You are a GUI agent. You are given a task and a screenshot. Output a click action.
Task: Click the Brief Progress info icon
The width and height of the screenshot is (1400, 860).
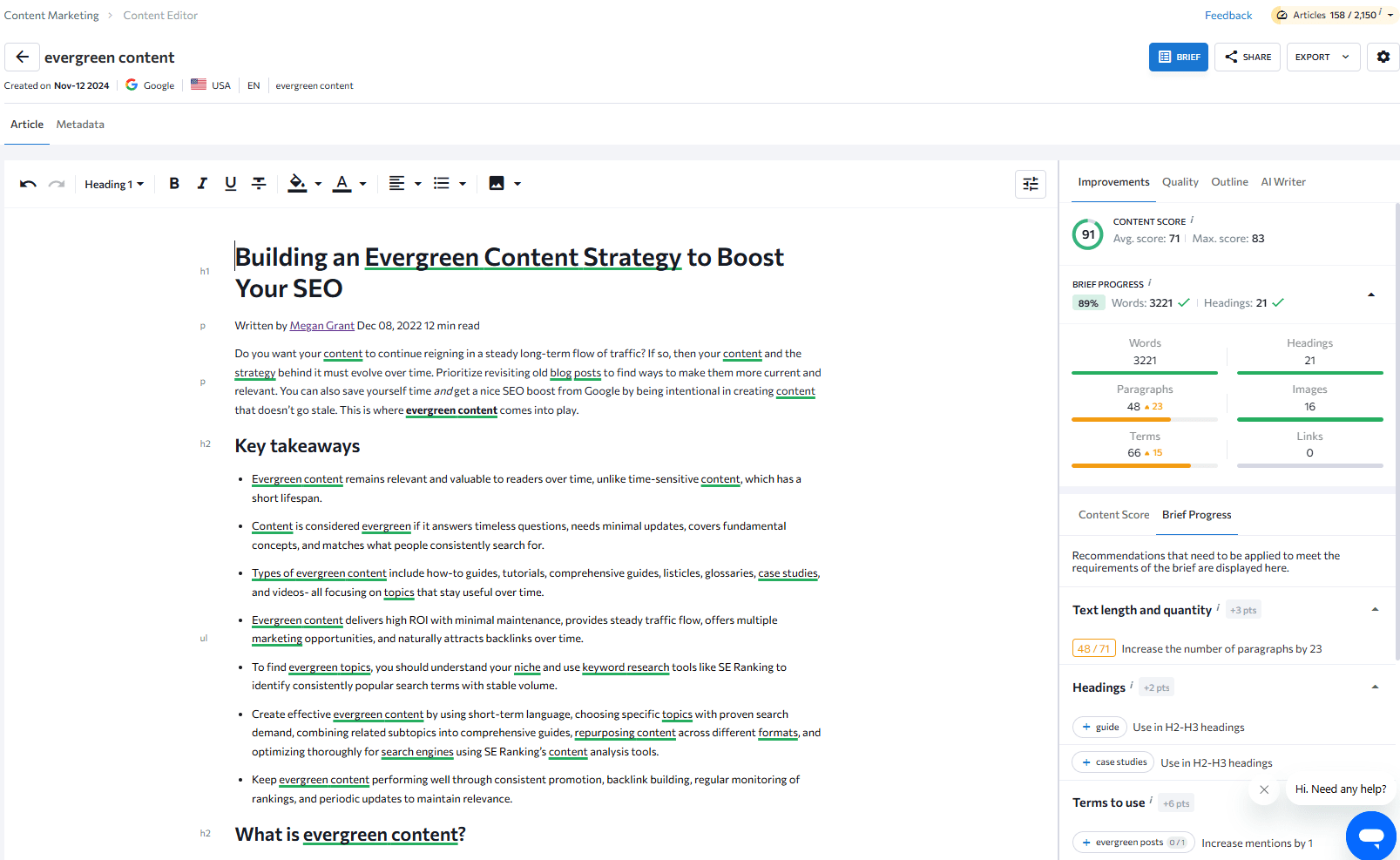1150,282
